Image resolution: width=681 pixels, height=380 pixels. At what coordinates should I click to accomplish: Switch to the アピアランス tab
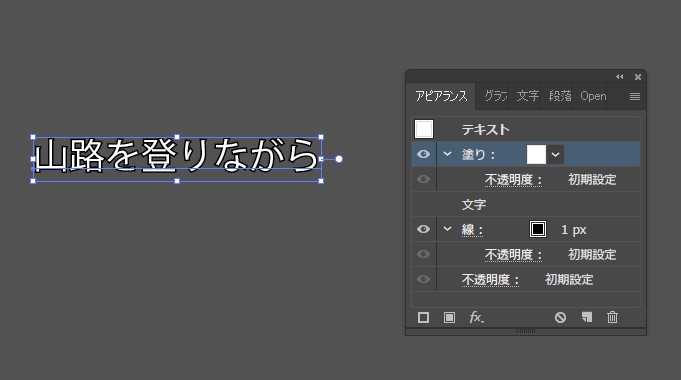441,96
